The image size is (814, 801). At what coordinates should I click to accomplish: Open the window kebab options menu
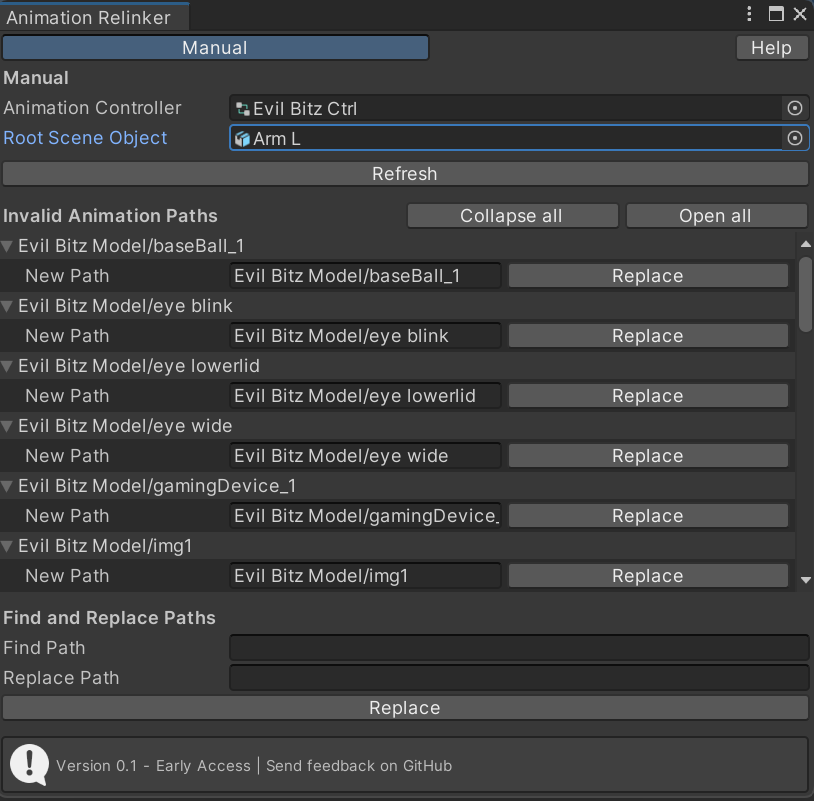tap(749, 14)
